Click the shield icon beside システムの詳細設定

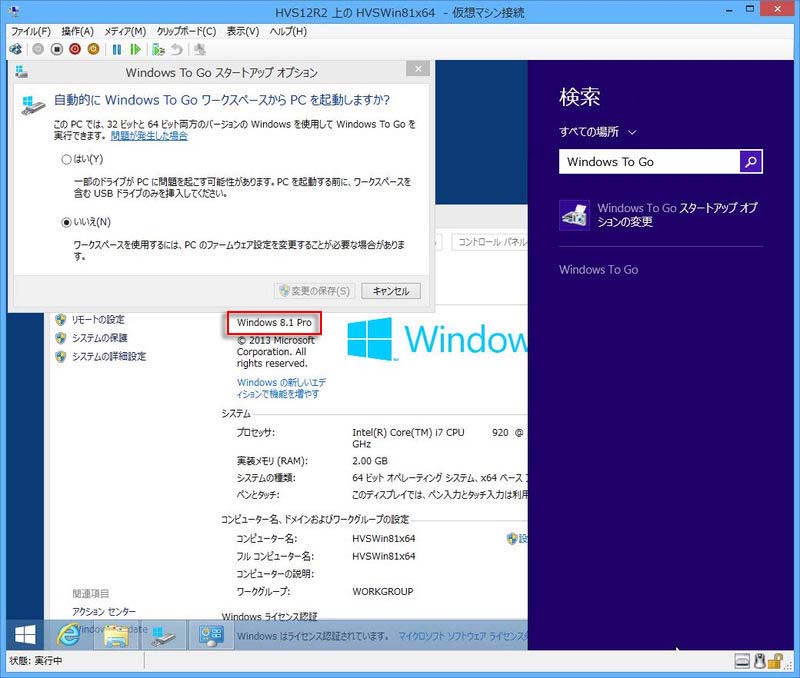61,356
